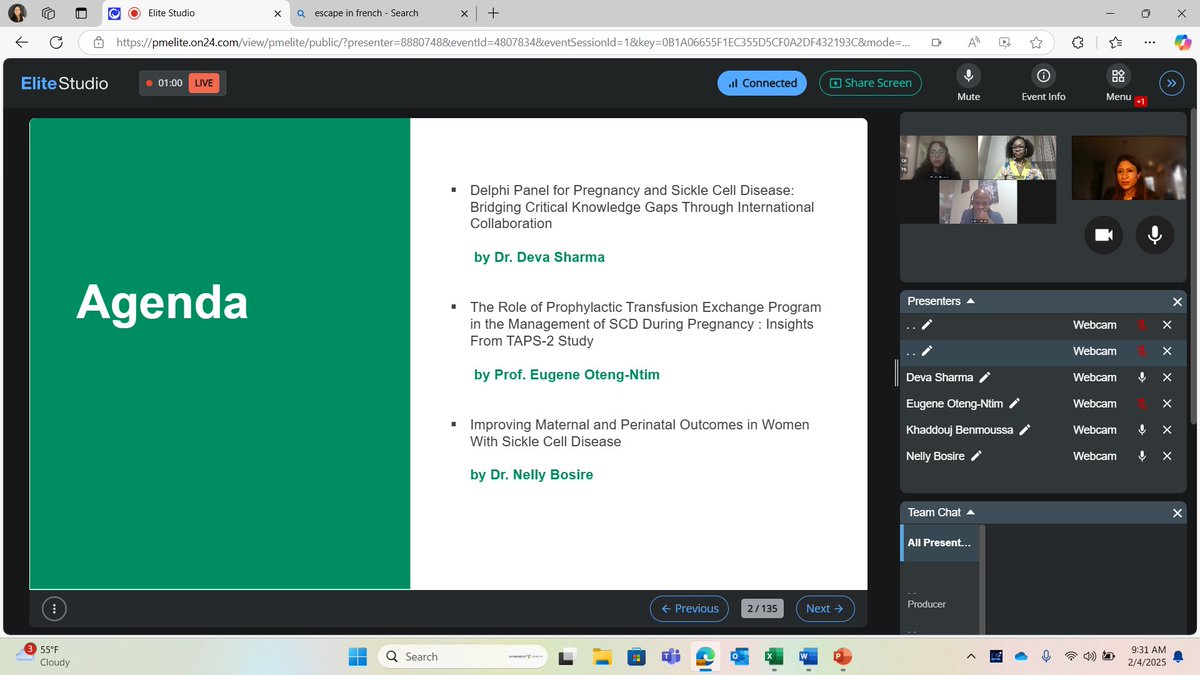Go back in the browser
The width and height of the screenshot is (1200, 675).
21,42
